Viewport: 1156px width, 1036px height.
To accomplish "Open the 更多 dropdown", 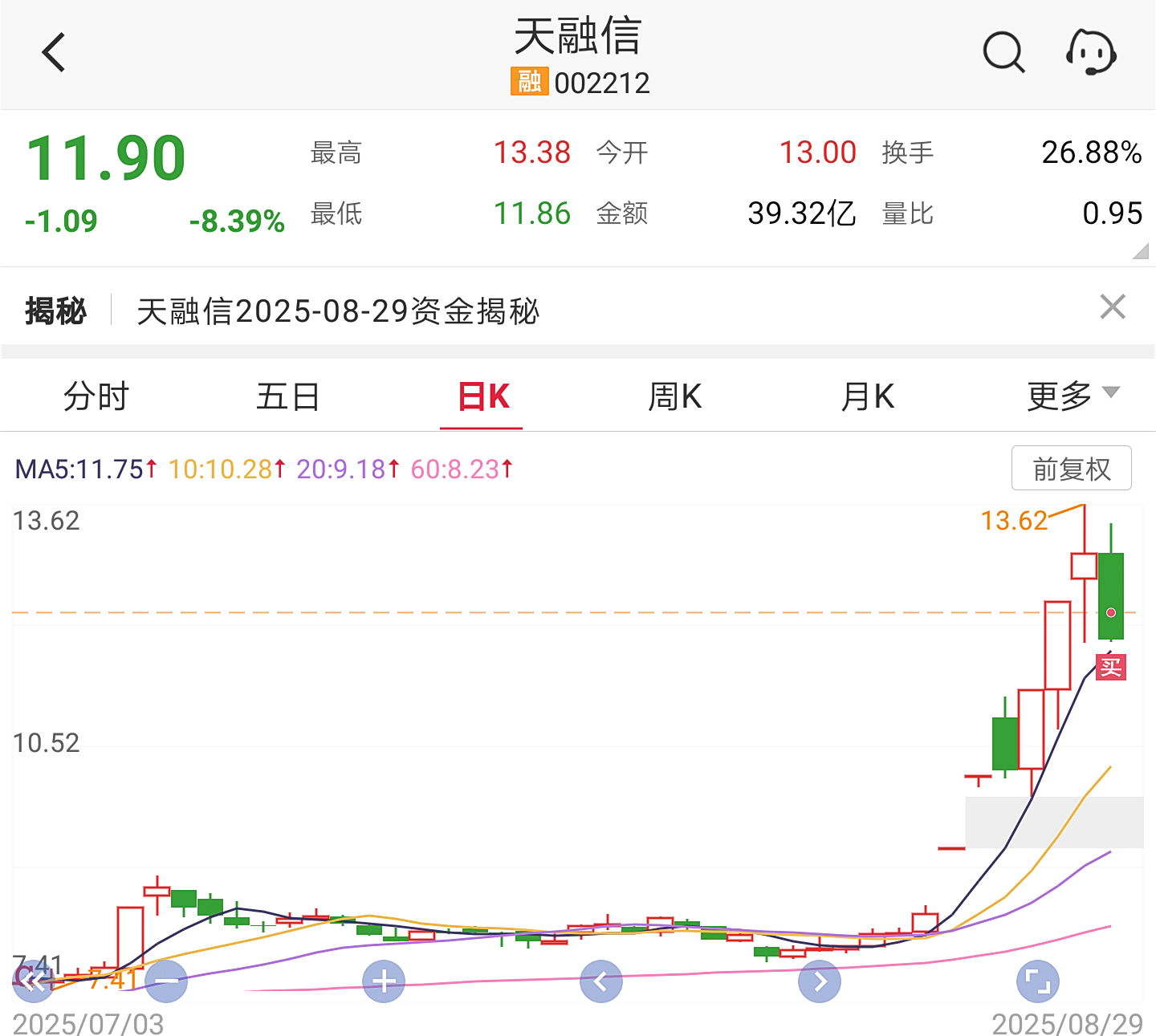I will 1073,396.
